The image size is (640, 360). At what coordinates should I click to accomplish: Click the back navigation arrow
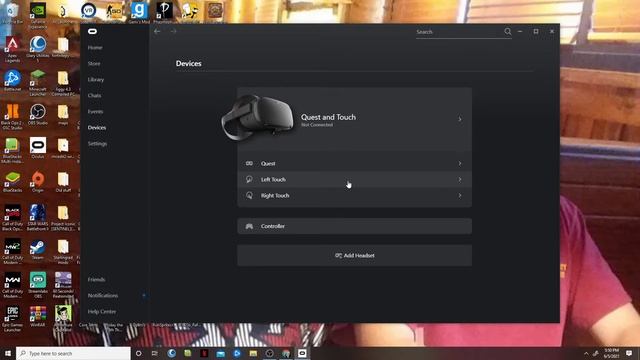pyautogui.click(x=157, y=31)
